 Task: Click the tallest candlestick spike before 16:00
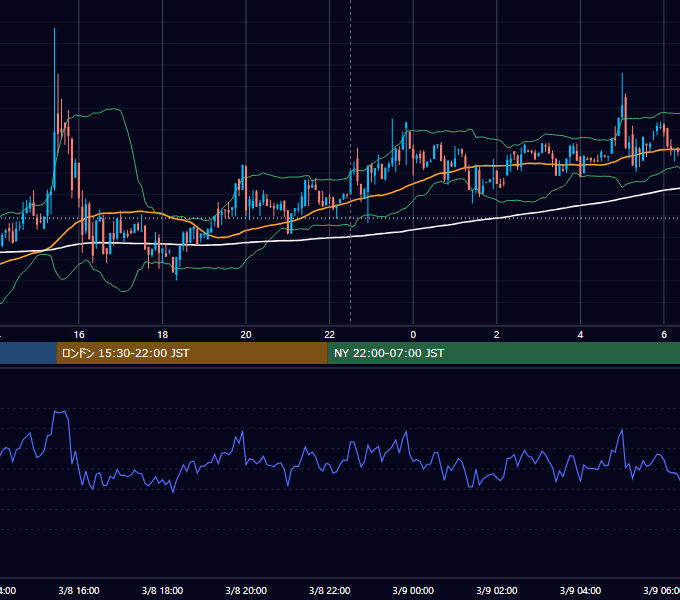(x=55, y=108)
